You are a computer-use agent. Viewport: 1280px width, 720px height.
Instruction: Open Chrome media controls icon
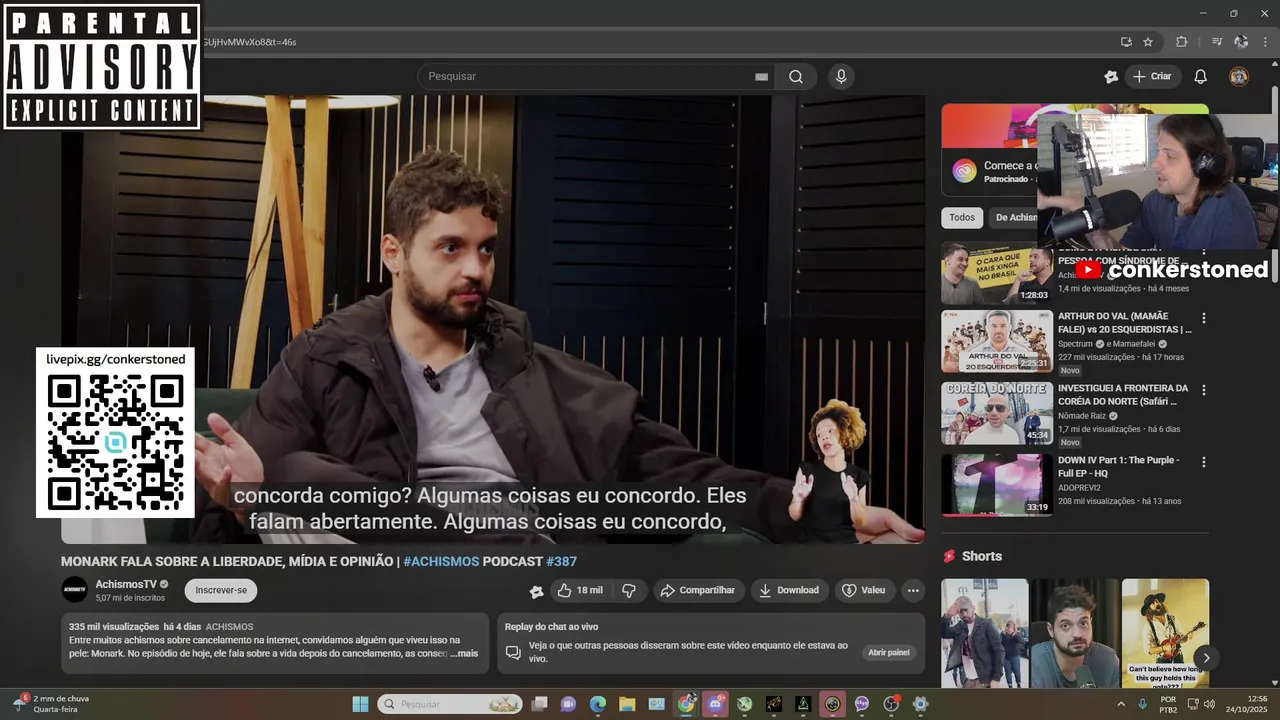[x=1217, y=42]
